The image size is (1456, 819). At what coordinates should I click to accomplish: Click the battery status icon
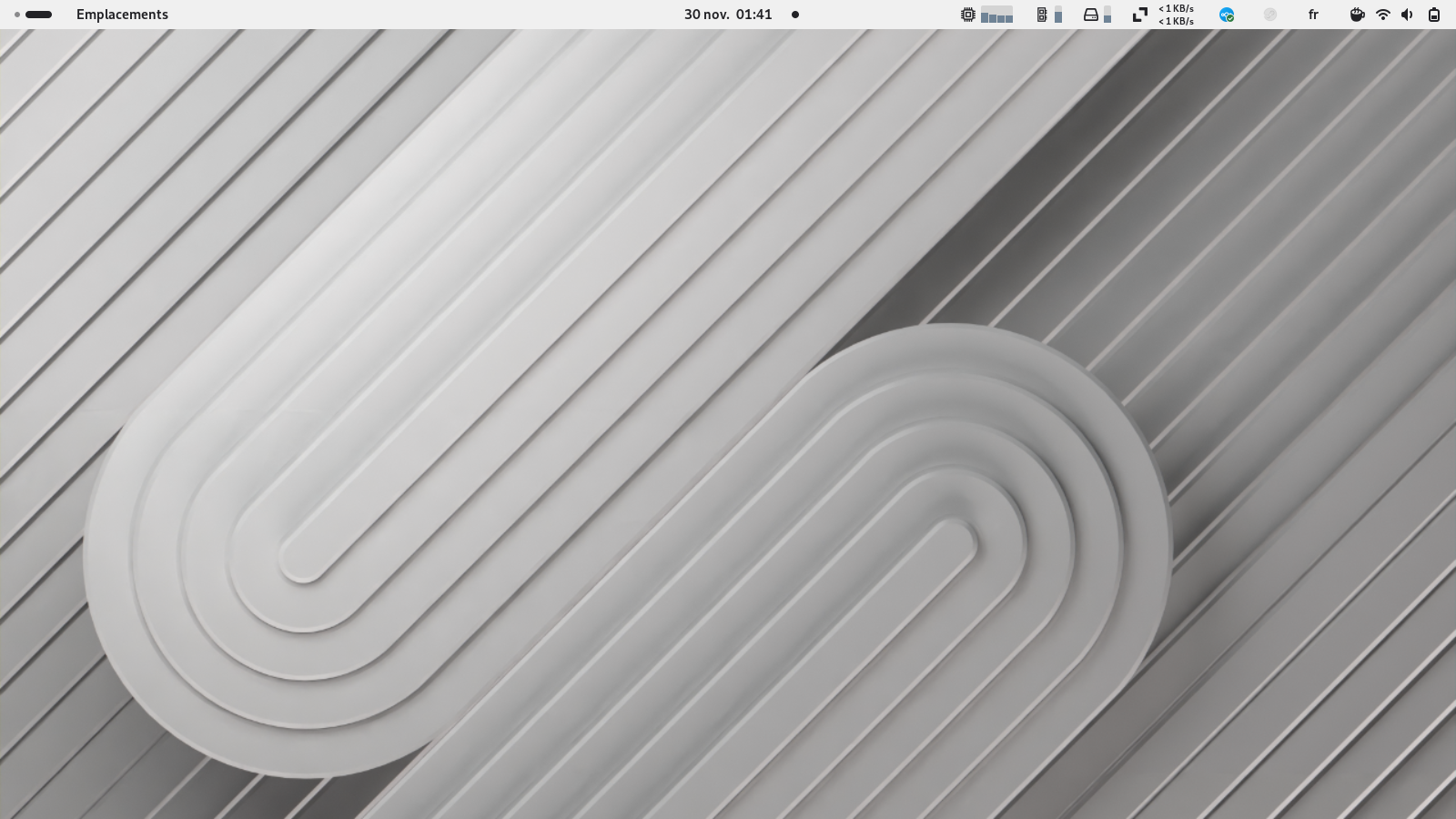pyautogui.click(x=1434, y=15)
